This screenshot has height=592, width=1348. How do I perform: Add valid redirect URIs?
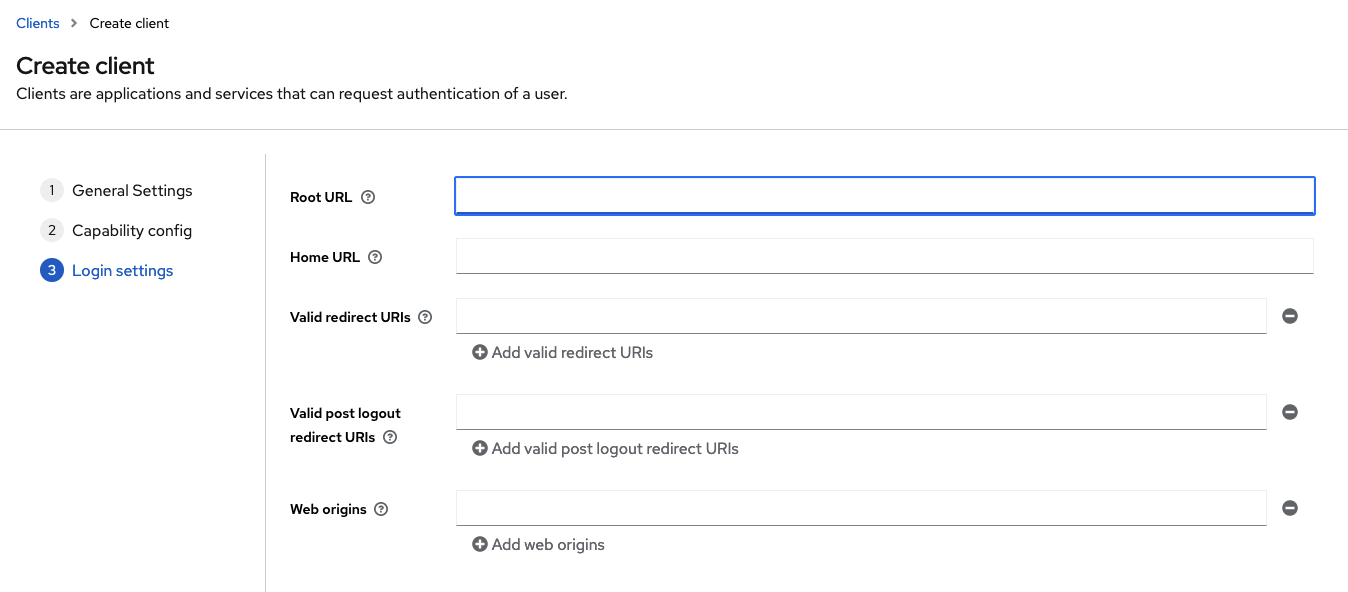562,352
